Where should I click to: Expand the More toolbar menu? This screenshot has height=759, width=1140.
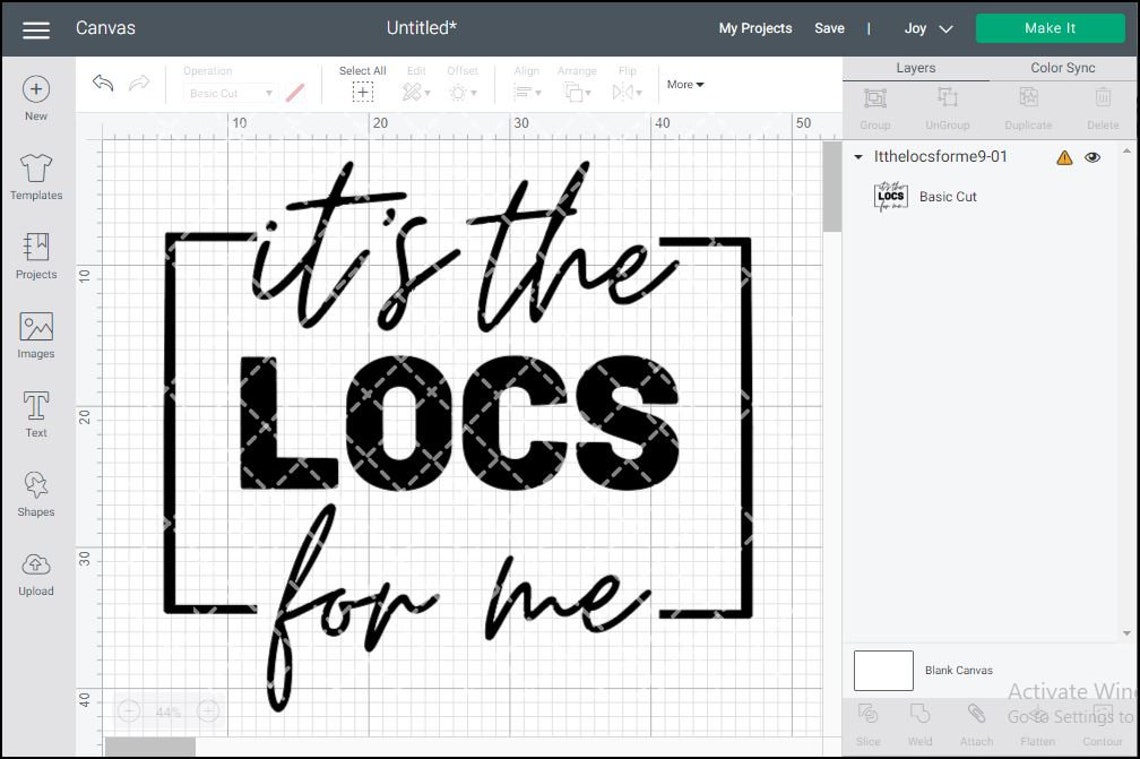coord(685,84)
